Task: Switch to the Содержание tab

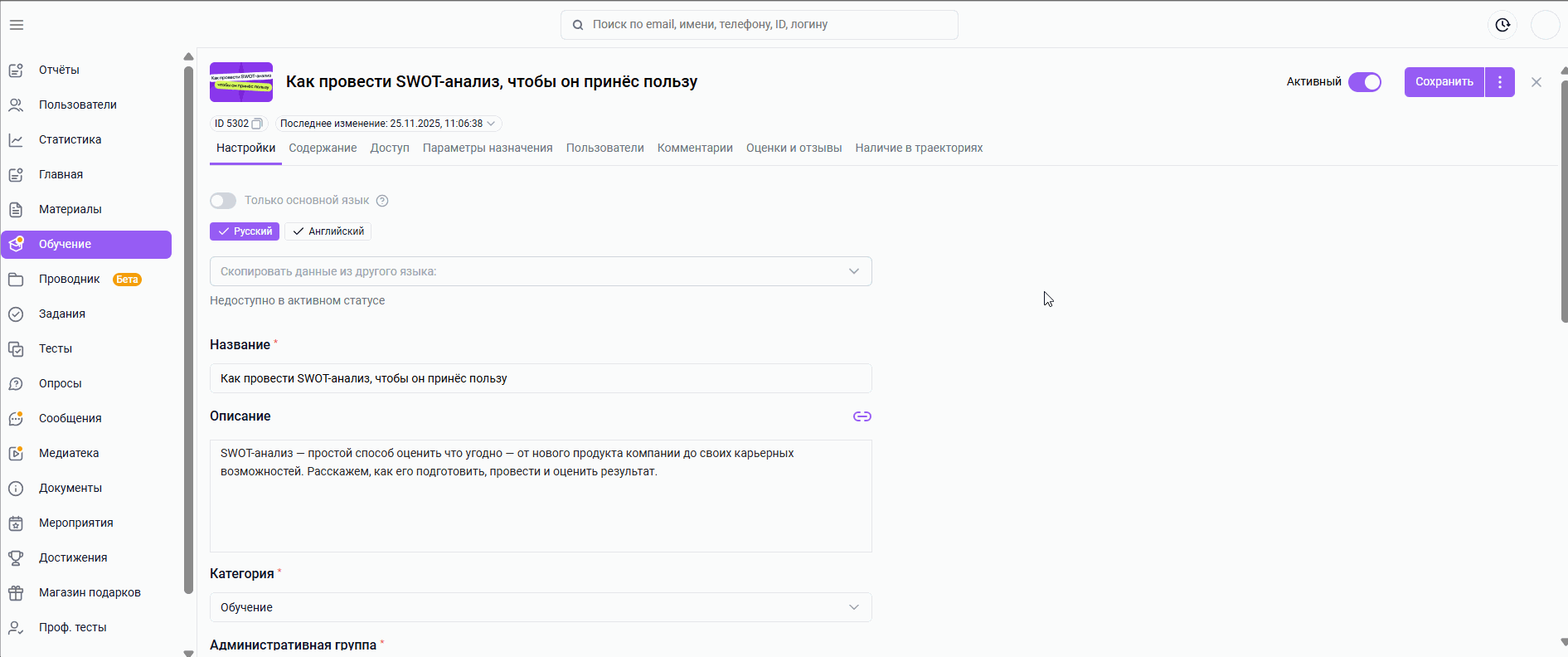Action: pos(323,148)
